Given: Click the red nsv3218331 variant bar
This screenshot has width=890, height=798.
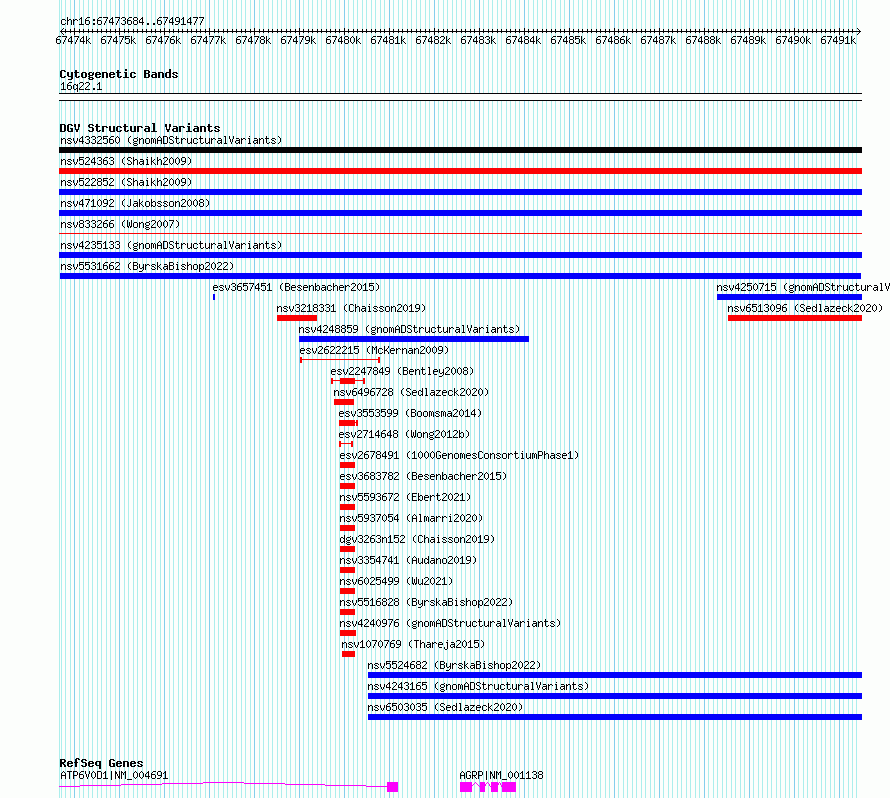Looking at the screenshot, I should click(x=297, y=318).
